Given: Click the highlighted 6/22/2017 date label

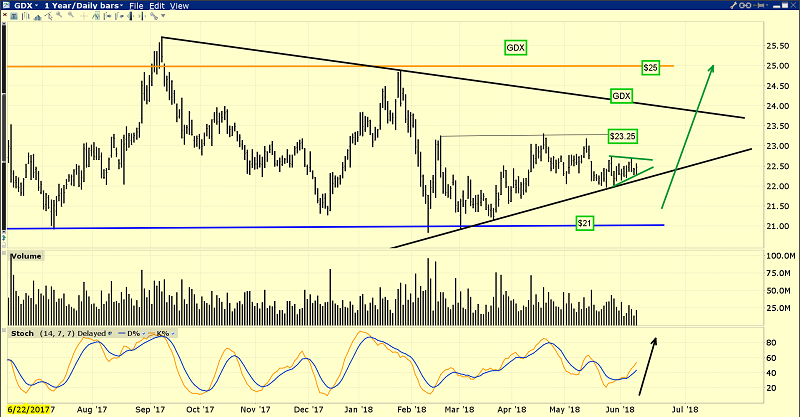Looking at the screenshot, I should coord(28,409).
